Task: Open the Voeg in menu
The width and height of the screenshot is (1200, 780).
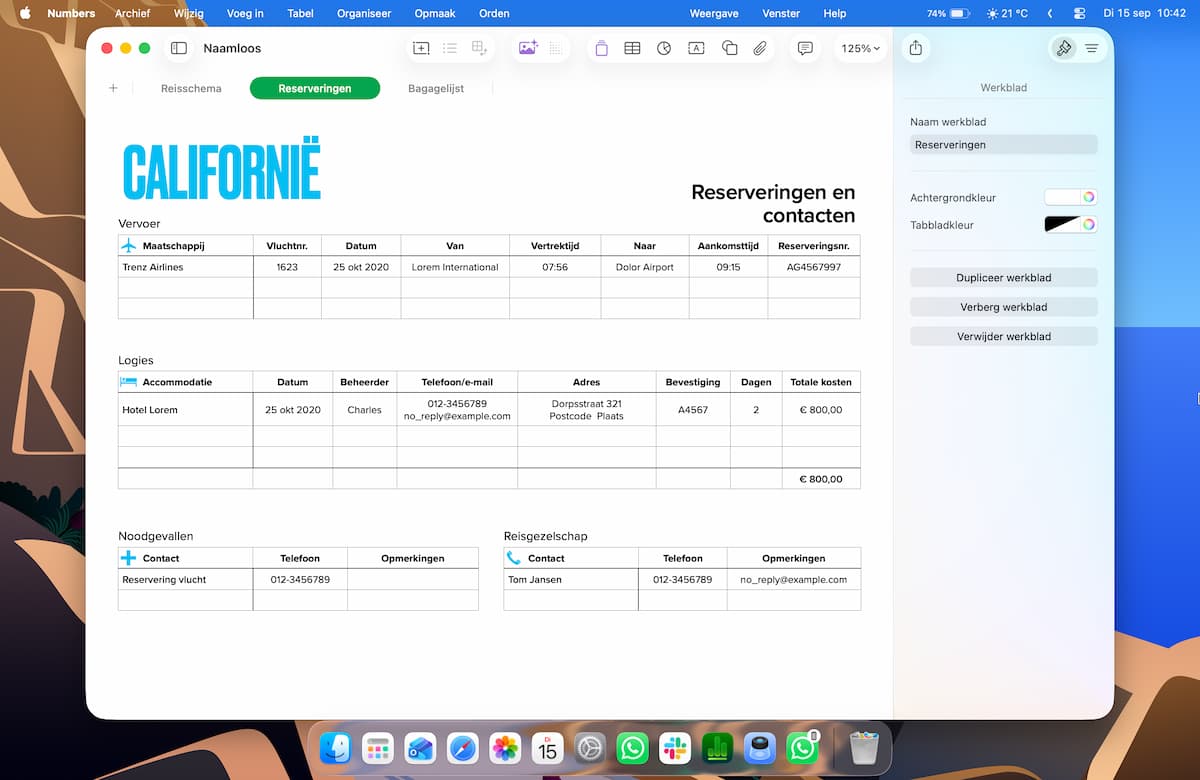Action: pyautogui.click(x=246, y=14)
